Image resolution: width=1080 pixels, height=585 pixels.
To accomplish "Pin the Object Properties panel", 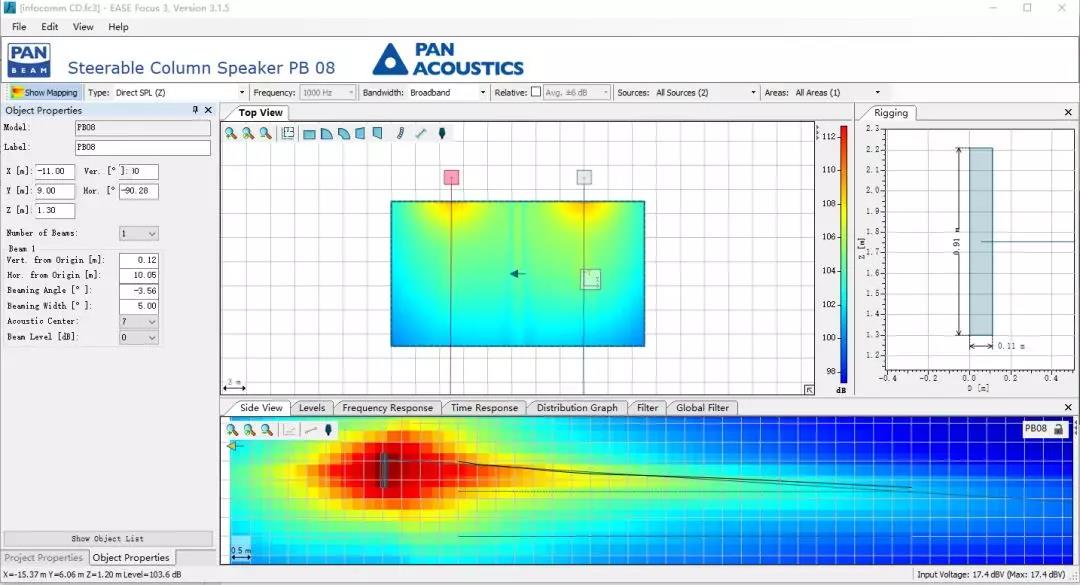I will [195, 110].
